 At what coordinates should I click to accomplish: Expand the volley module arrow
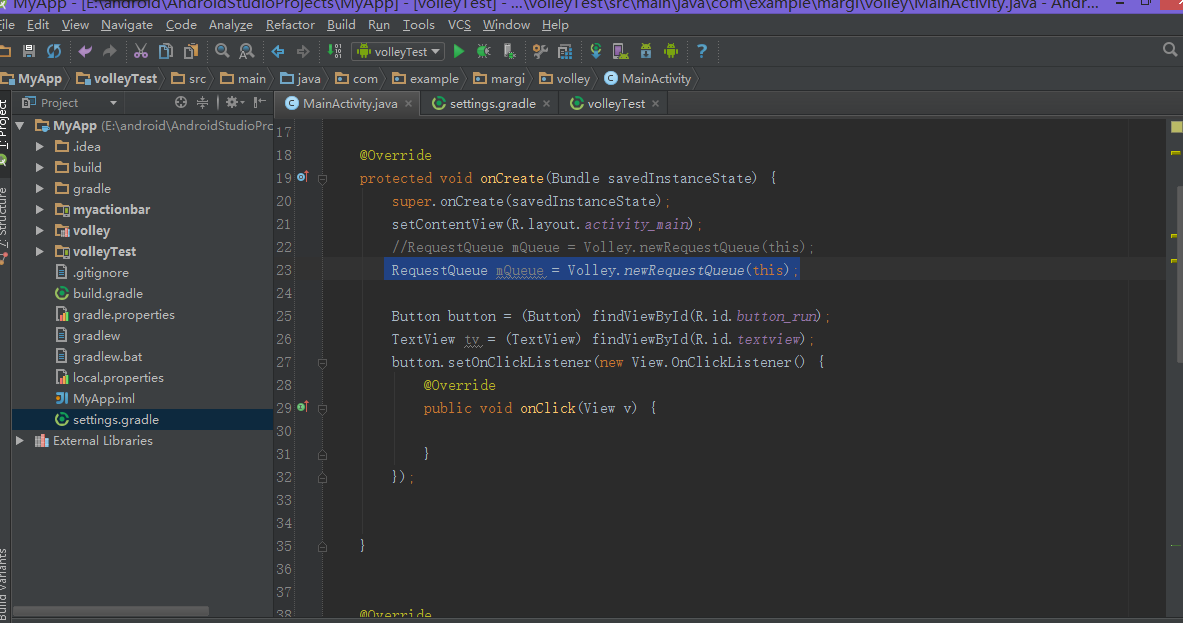click(40, 231)
